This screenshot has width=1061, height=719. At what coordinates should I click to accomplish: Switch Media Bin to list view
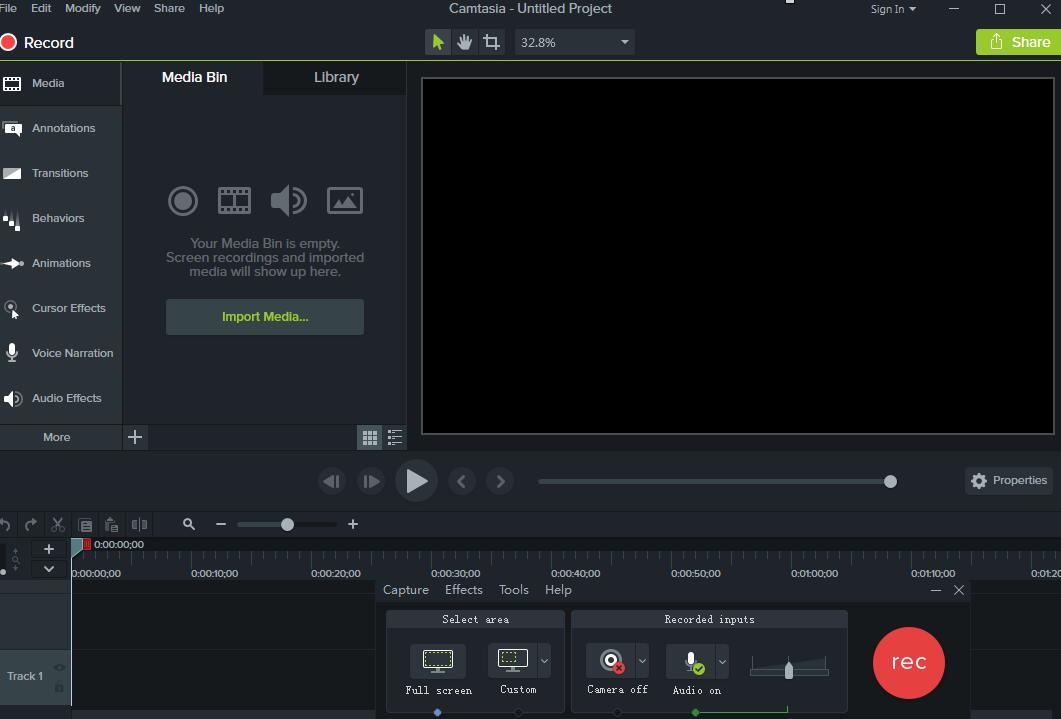point(394,437)
